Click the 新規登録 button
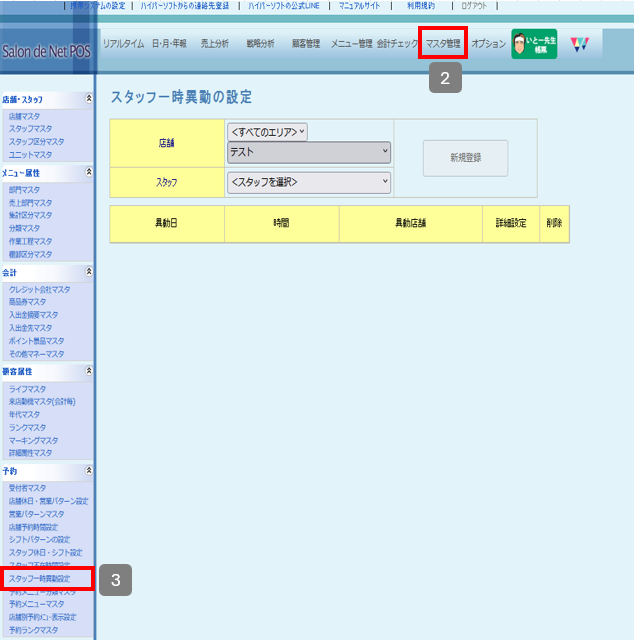Viewport: 634px width, 640px height. [x=465, y=158]
